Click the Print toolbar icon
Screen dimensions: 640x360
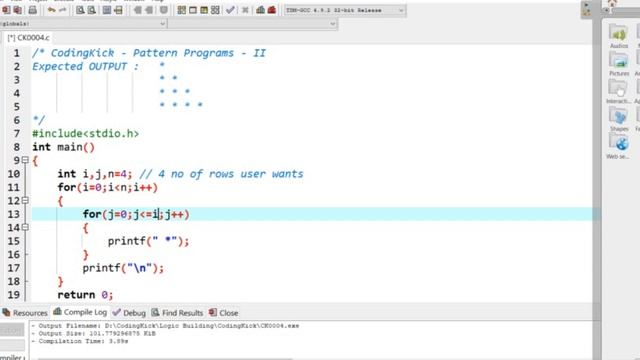[33, 10]
